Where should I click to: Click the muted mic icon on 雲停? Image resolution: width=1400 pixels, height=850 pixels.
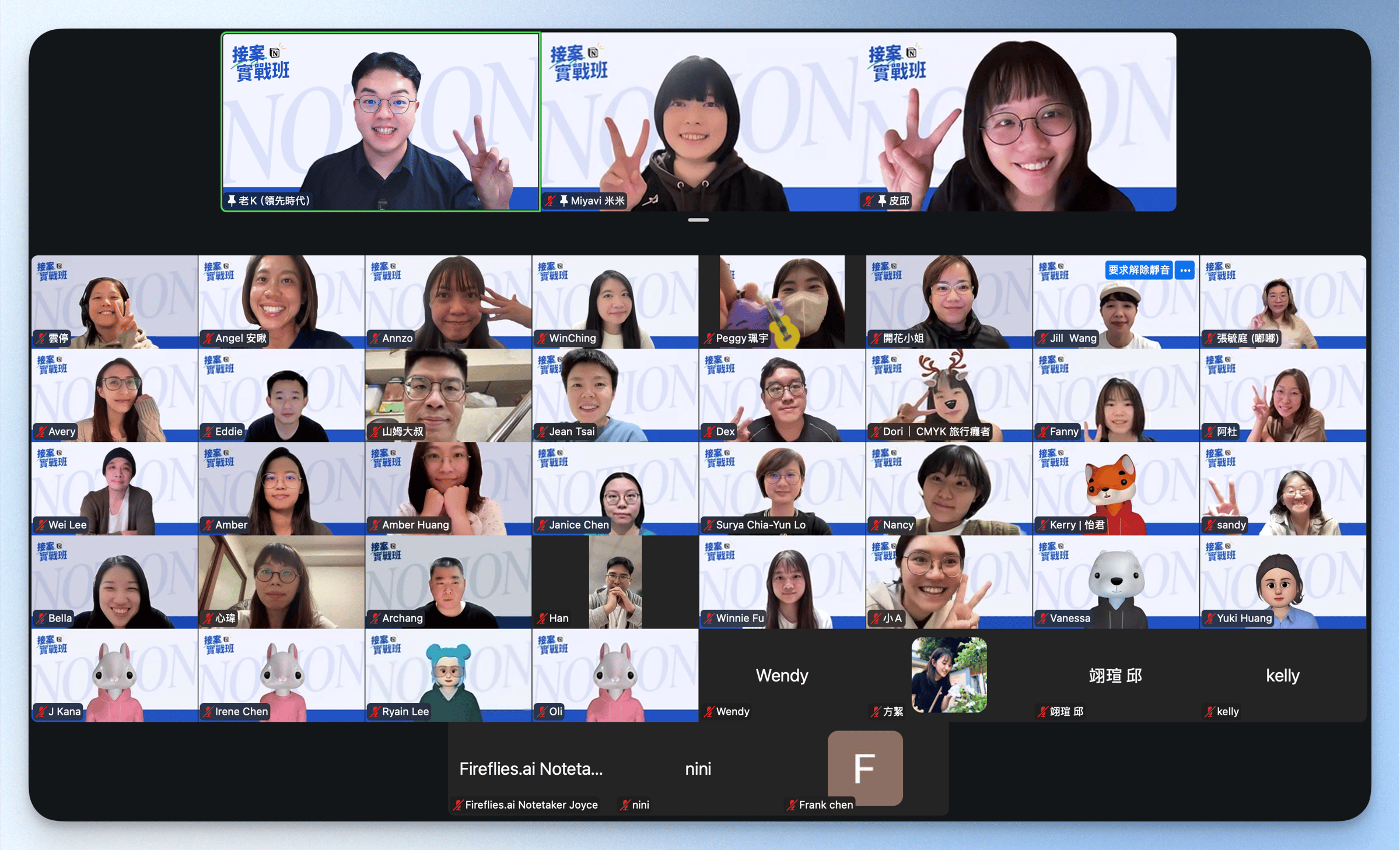tap(41, 338)
